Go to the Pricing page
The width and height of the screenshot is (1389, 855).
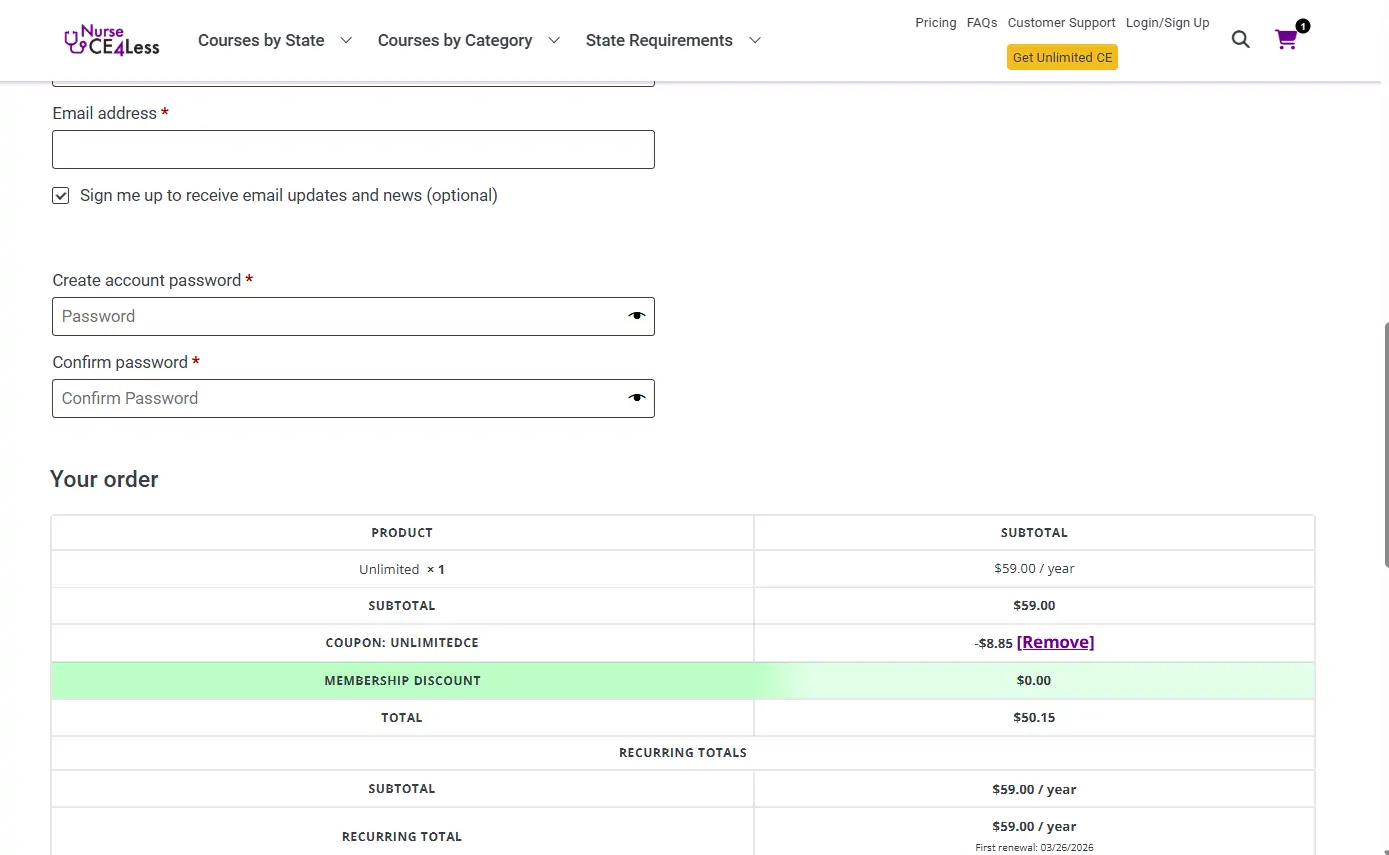pos(935,23)
